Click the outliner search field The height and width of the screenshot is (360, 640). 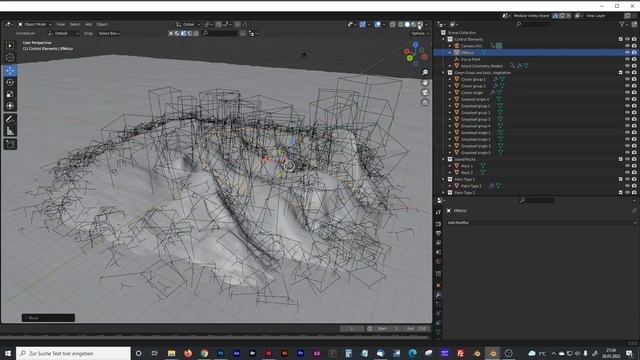533,24
